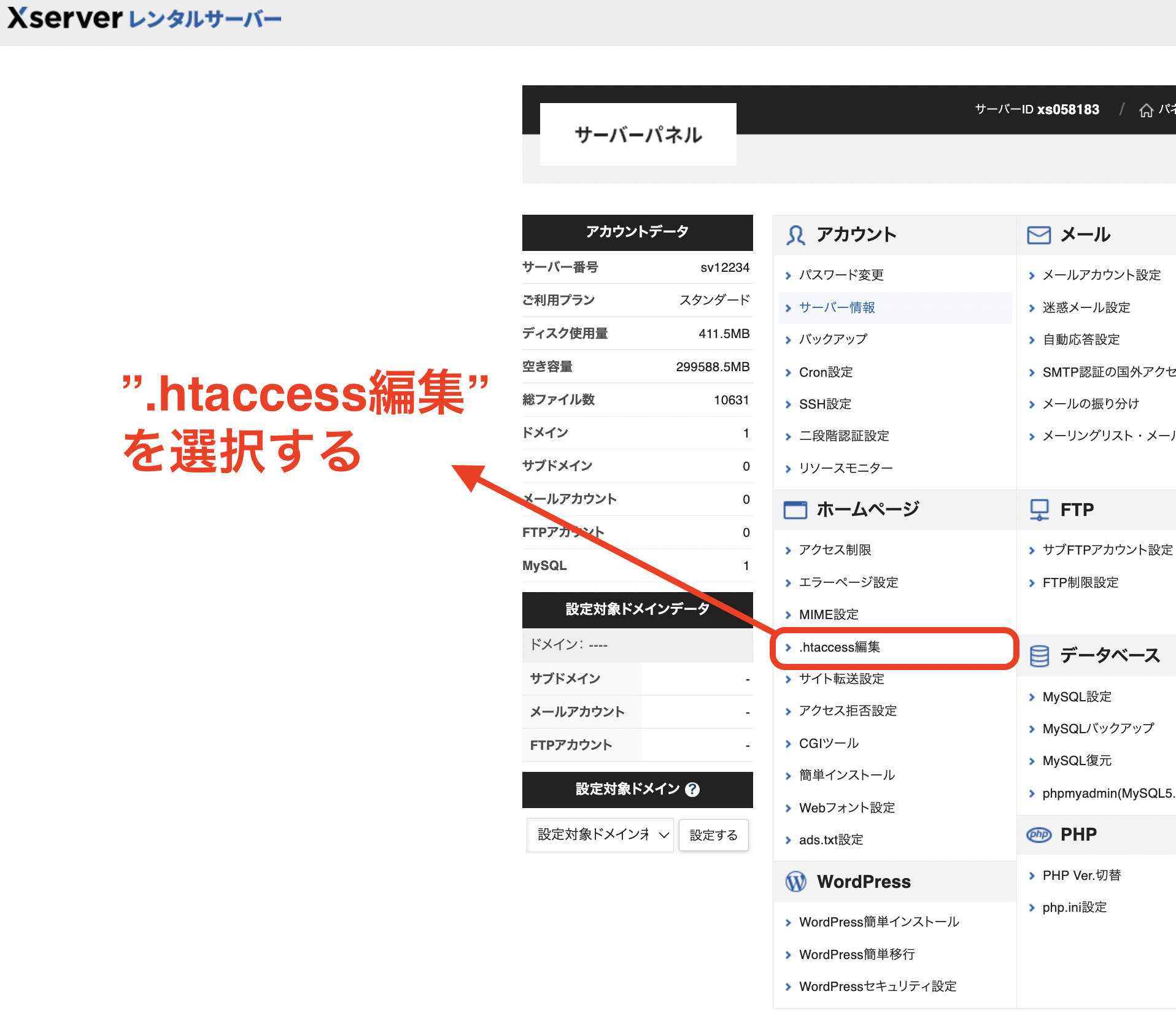1176x1021 pixels.
Task: Click the PHP logo icon
Action: [x=1039, y=834]
